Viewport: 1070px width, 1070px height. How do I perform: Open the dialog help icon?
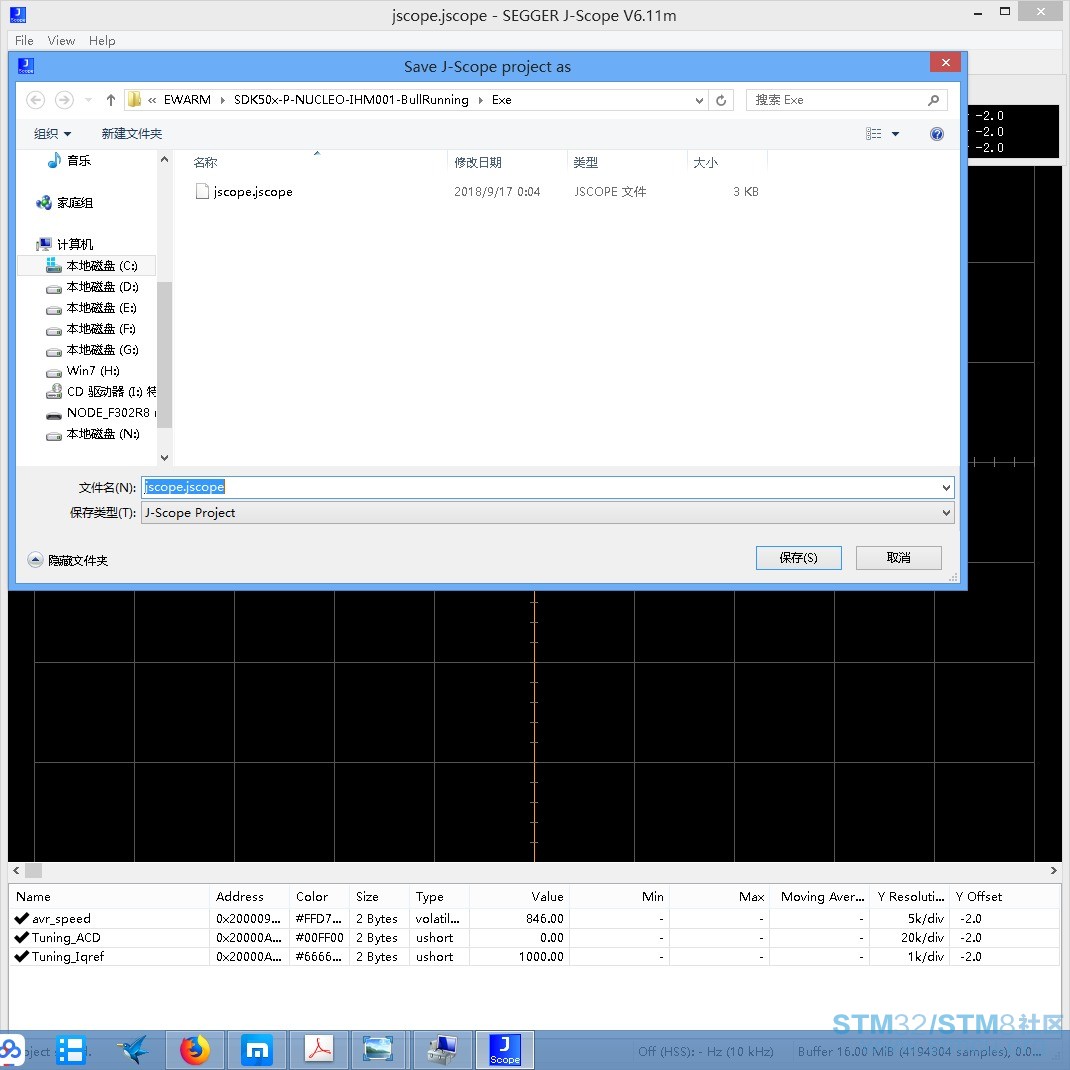[937, 134]
